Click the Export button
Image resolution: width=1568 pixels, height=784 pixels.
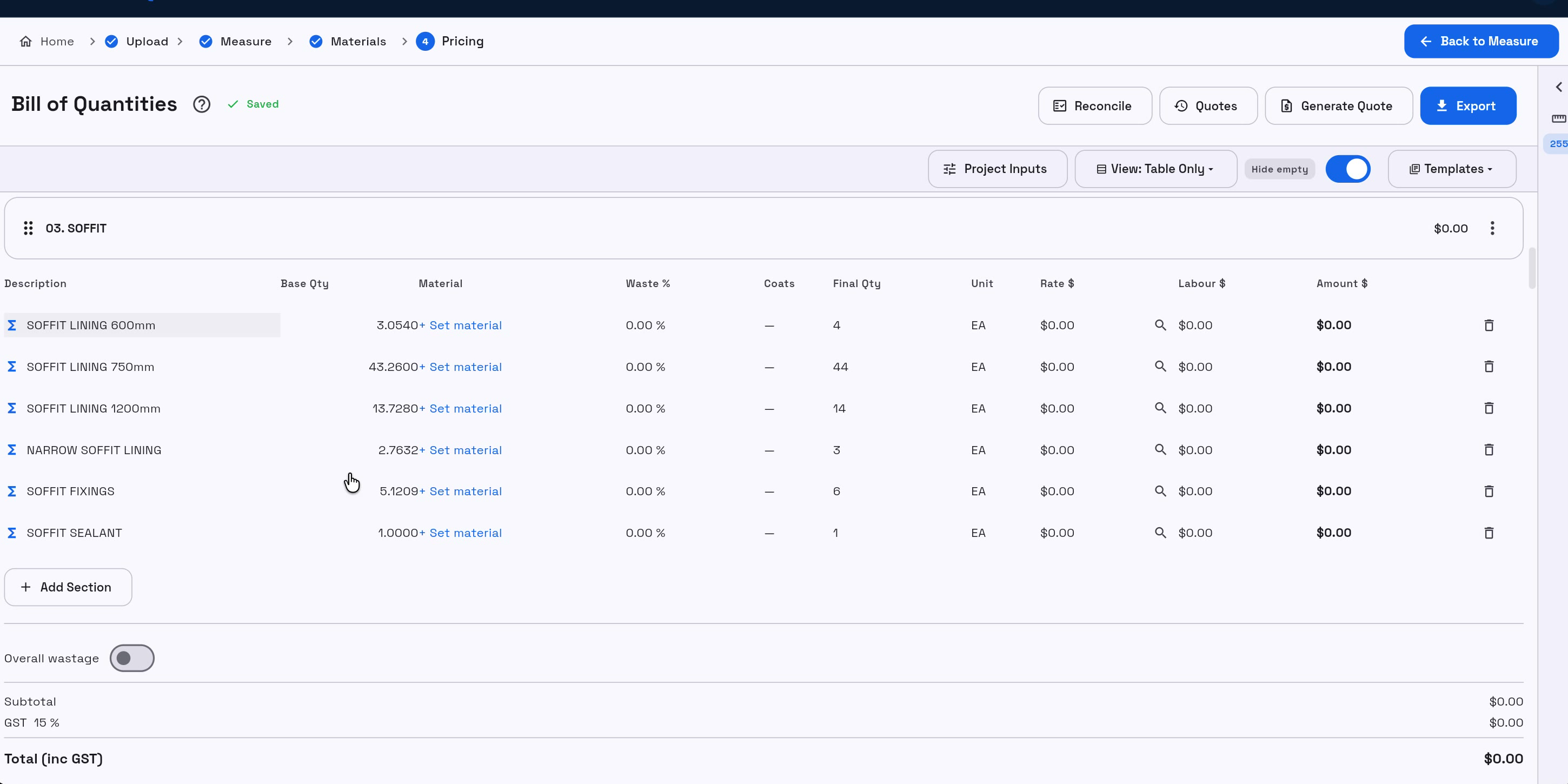click(x=1467, y=106)
